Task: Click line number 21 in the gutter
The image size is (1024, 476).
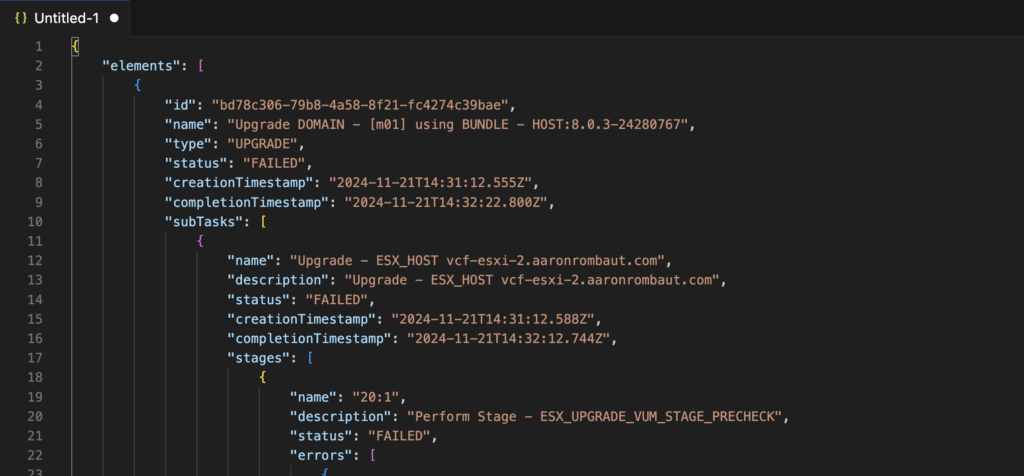Action: (35, 435)
